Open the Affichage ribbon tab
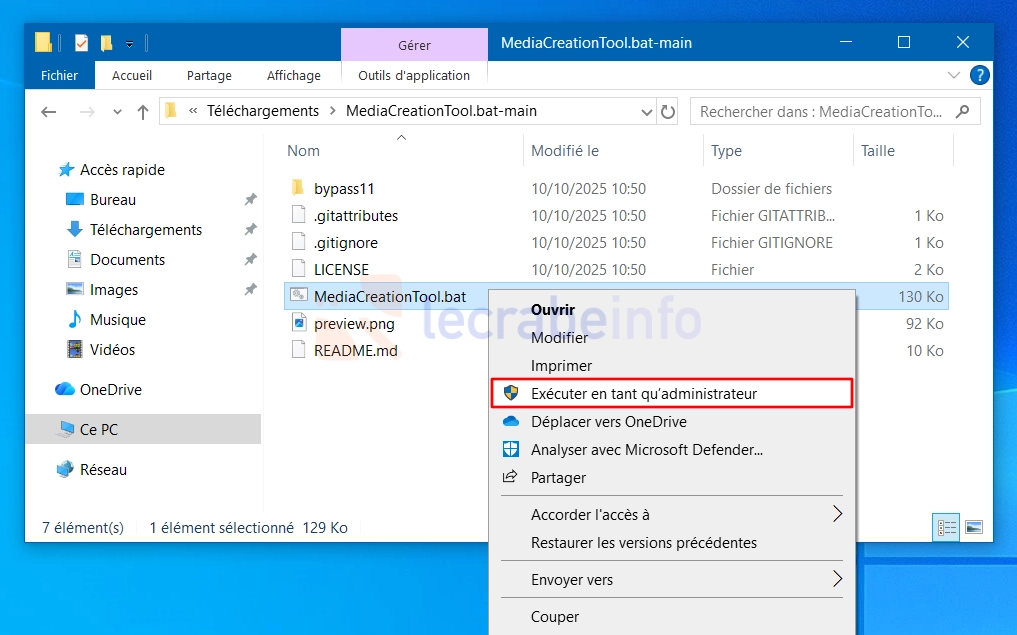 coord(293,75)
